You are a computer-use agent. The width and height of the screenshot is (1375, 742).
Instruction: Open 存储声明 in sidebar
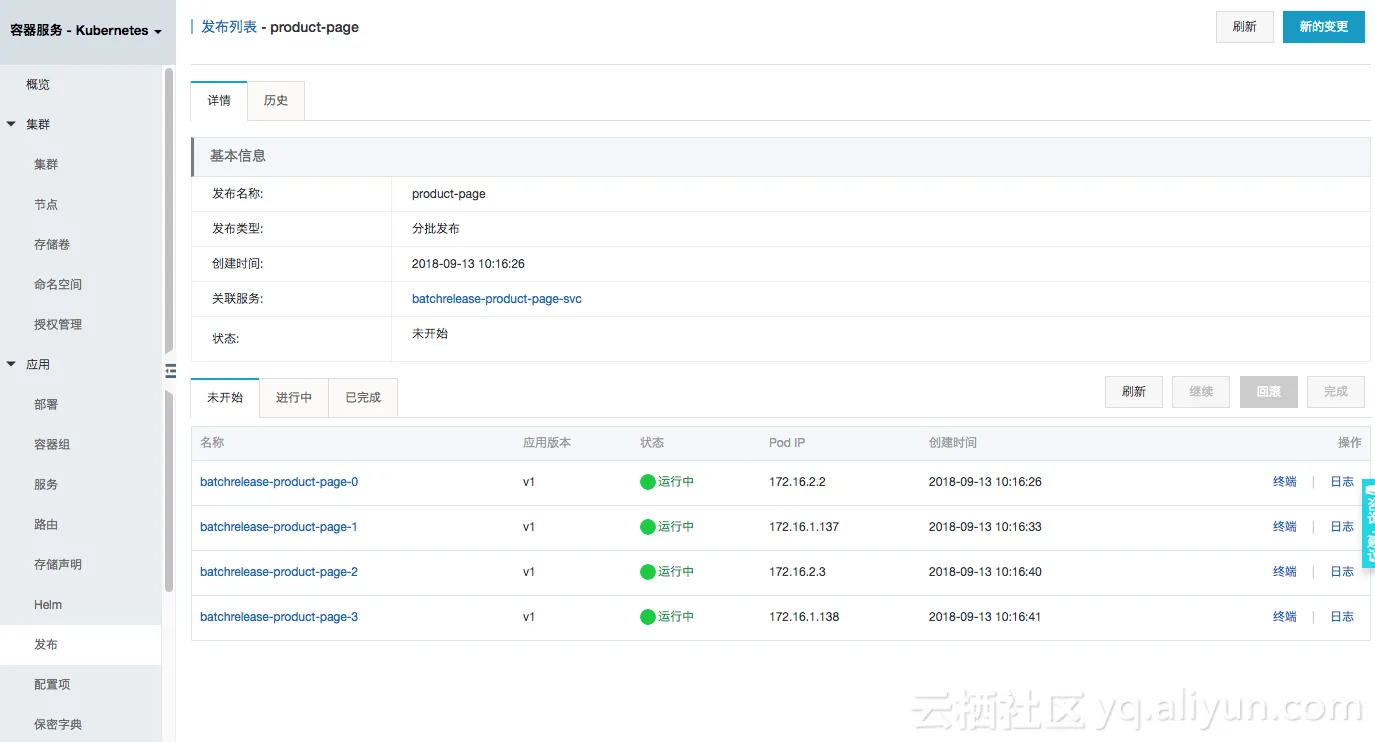(58, 565)
